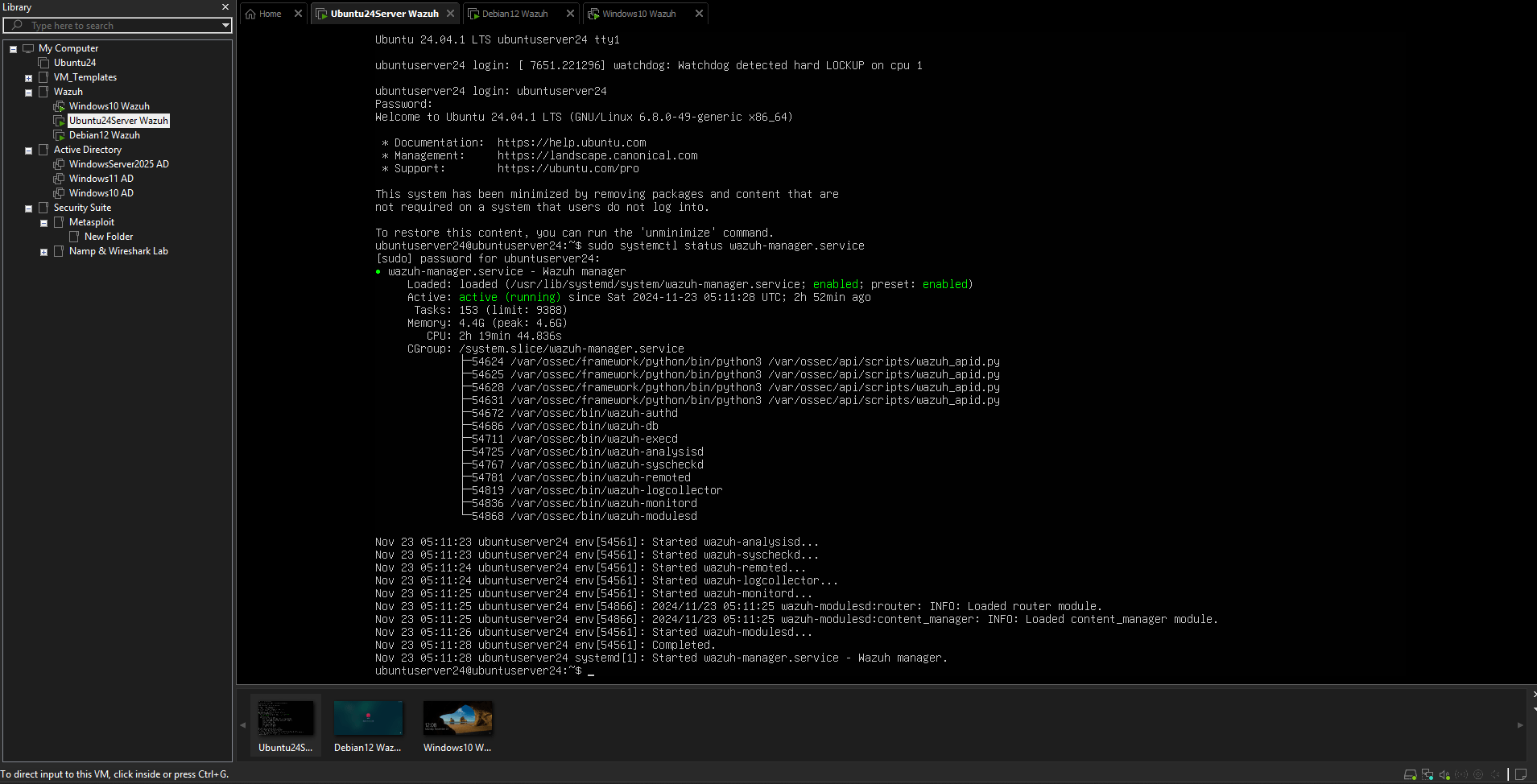The width and height of the screenshot is (1537, 784).
Task: Select the Windows10 W... VM thumbnail
Action: tap(457, 725)
